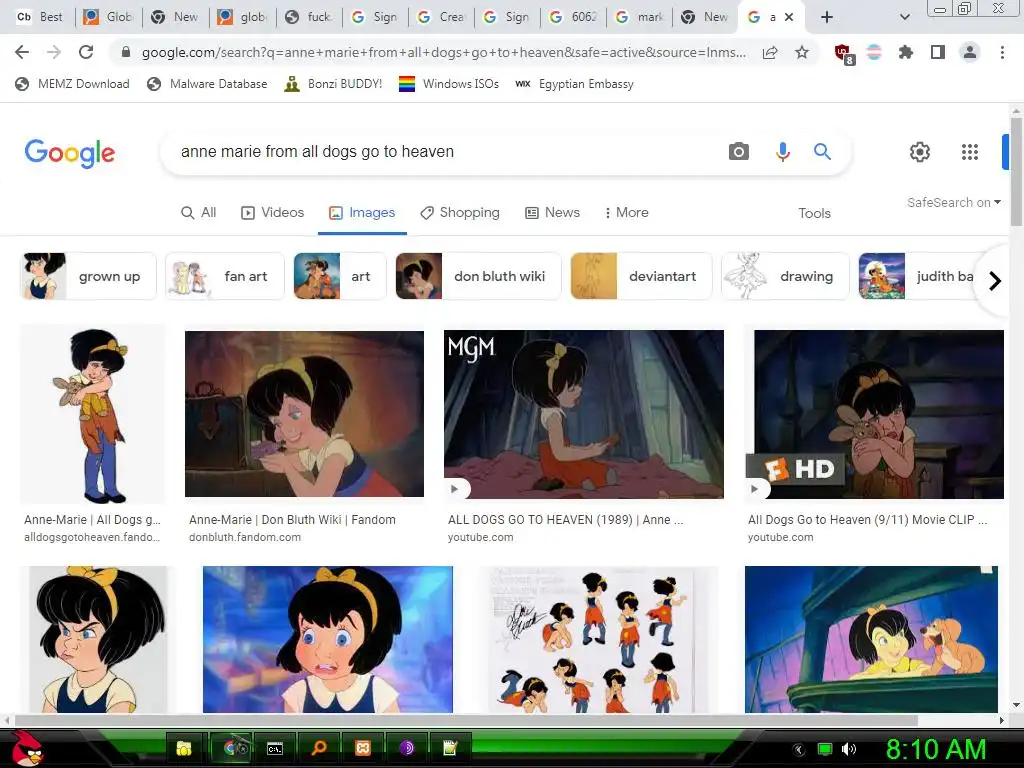Submit the search with the magnifier icon
This screenshot has width=1024, height=768.
click(822, 152)
